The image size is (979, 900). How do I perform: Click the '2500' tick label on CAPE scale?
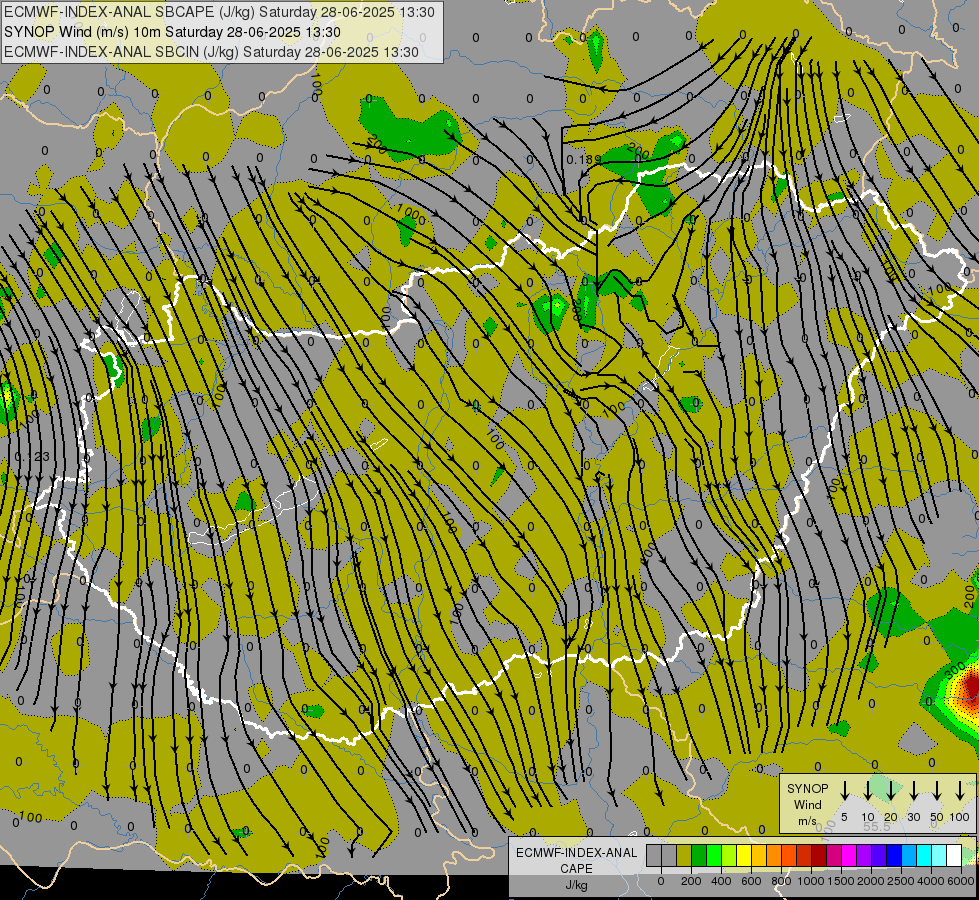901,881
